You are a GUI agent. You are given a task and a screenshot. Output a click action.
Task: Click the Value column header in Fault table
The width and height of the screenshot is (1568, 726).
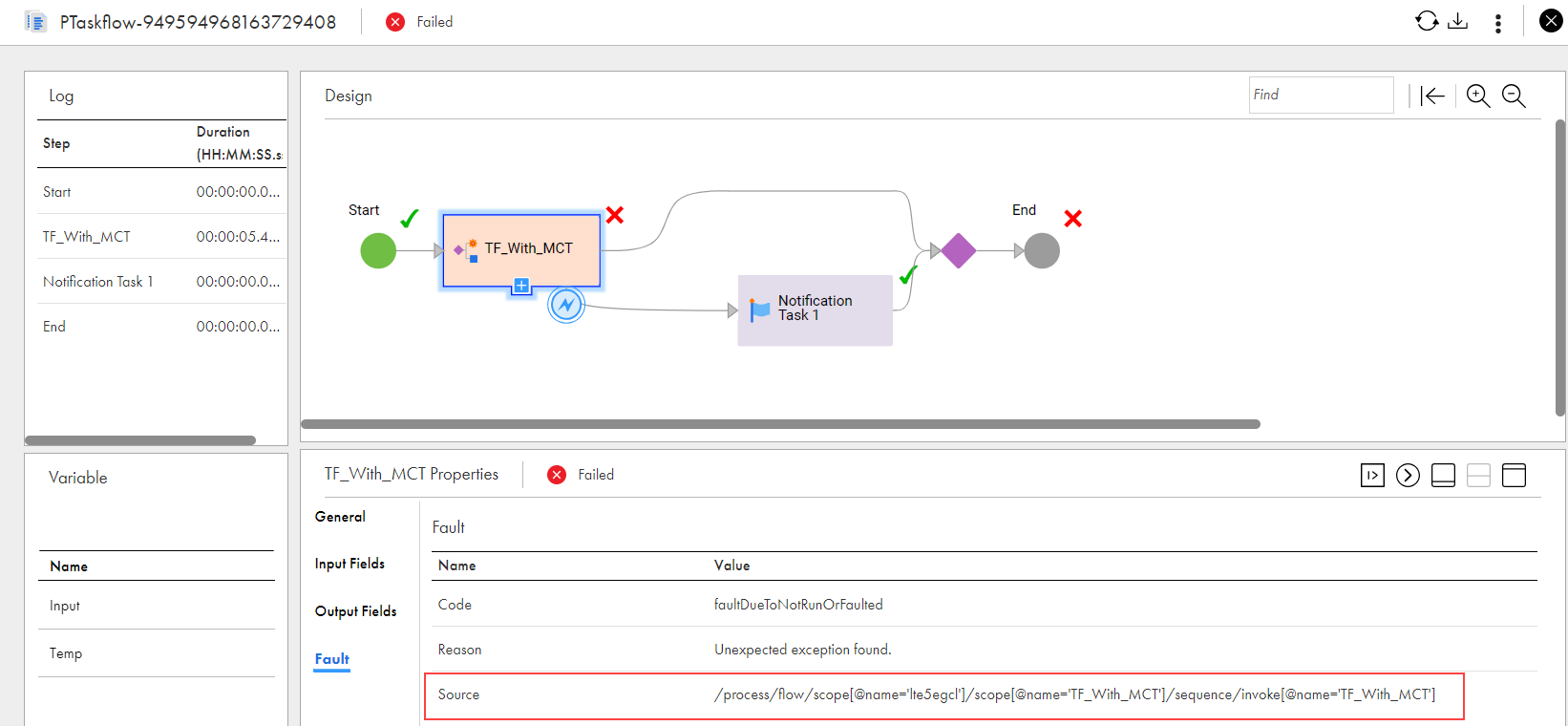coord(731,566)
